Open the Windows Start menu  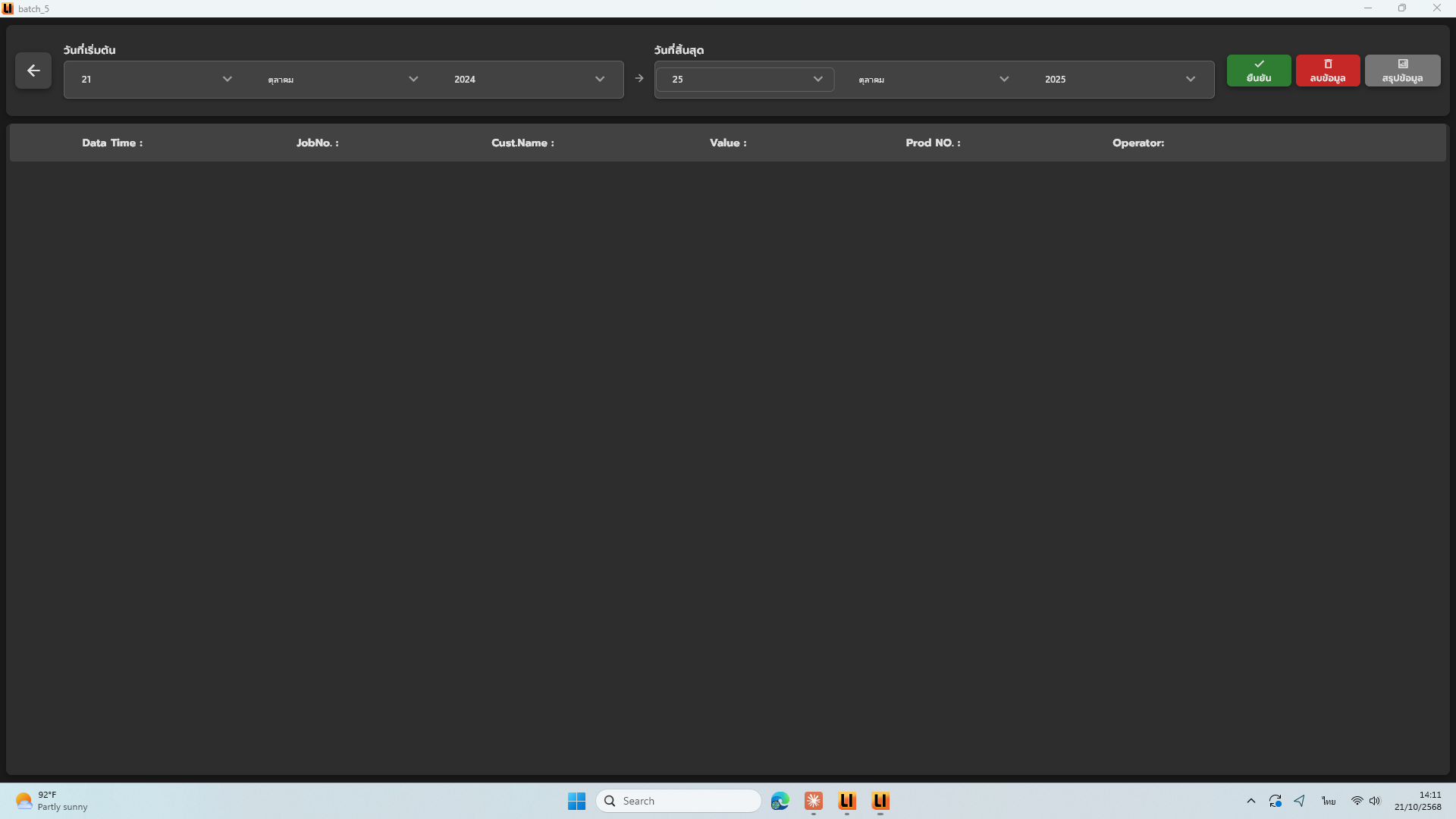click(x=576, y=801)
